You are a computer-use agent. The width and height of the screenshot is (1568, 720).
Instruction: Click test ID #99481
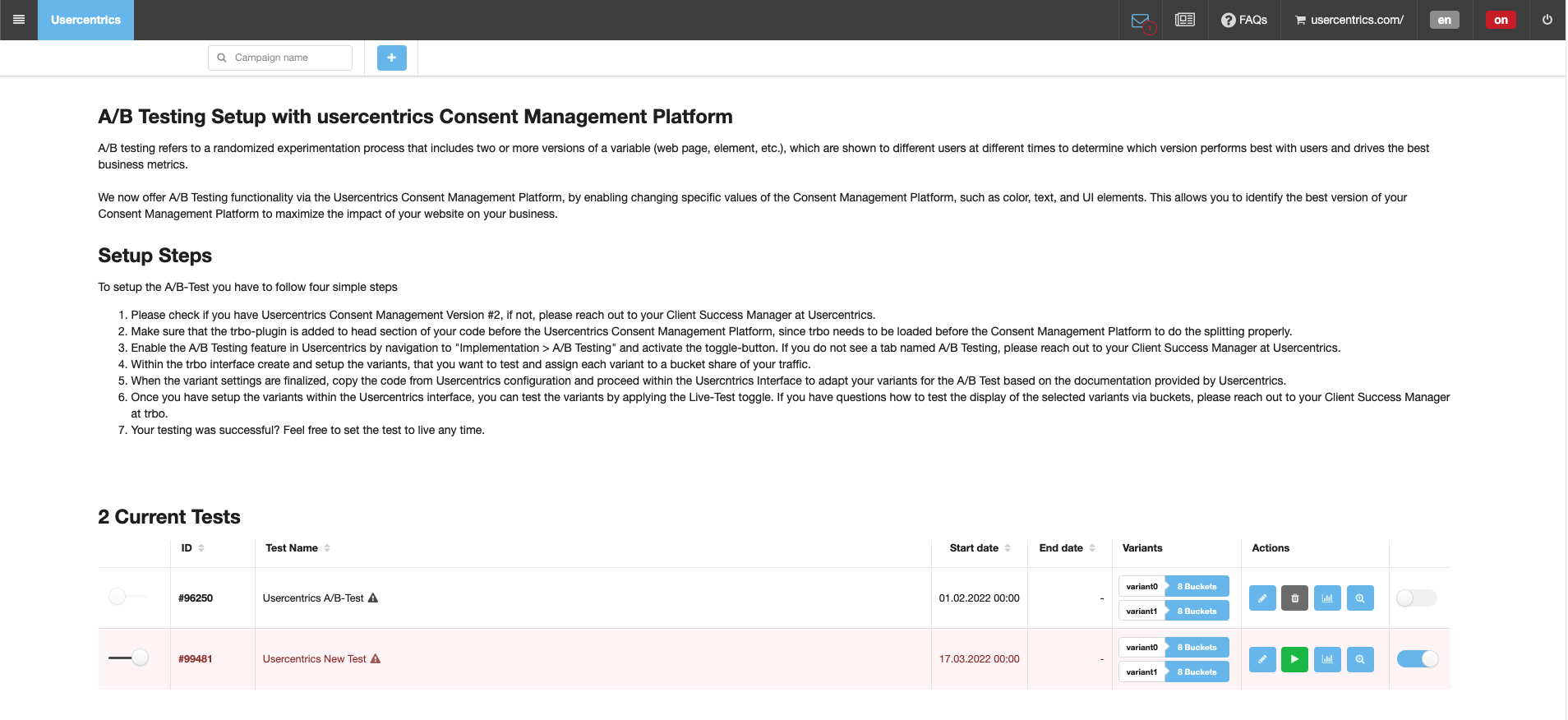196,658
